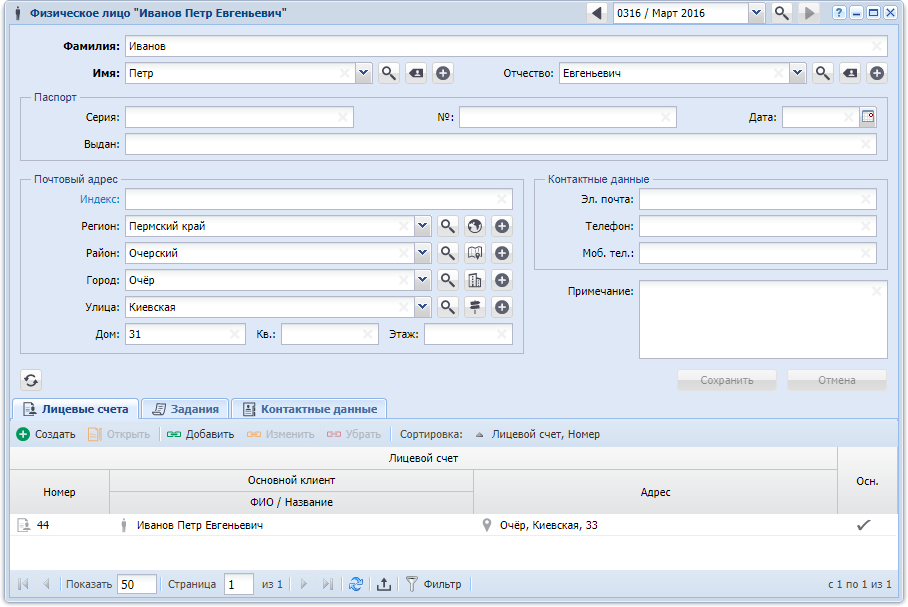The image size is (908, 607).
Task: Expand the Отчество dropdown list
Action: [798, 74]
